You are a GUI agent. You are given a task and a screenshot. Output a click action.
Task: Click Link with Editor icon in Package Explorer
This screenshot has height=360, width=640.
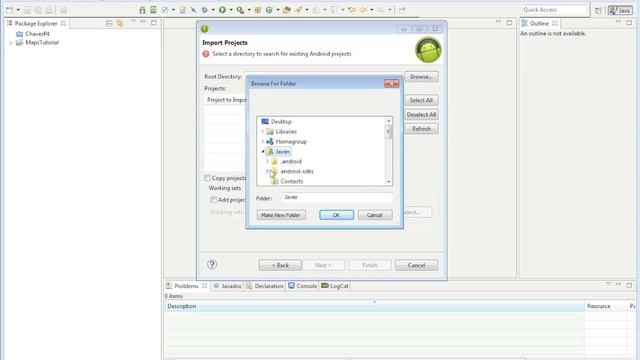(x=120, y=24)
